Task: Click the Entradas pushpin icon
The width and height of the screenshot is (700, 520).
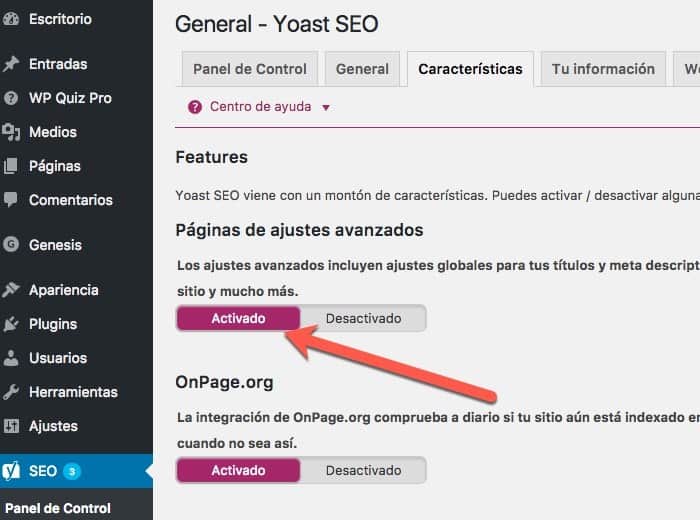Action: pos(11,64)
